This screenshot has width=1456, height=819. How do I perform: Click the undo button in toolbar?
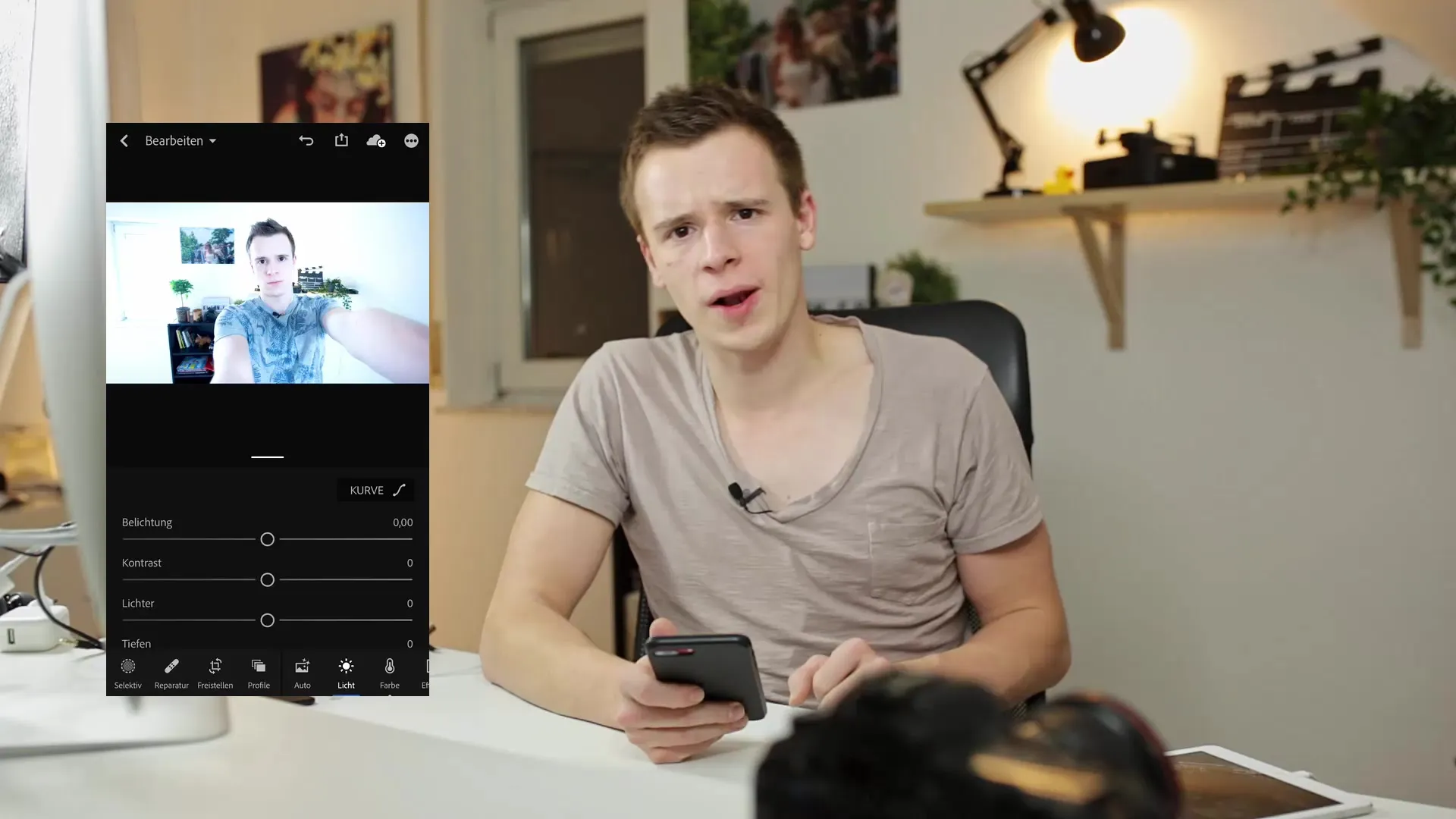[306, 140]
